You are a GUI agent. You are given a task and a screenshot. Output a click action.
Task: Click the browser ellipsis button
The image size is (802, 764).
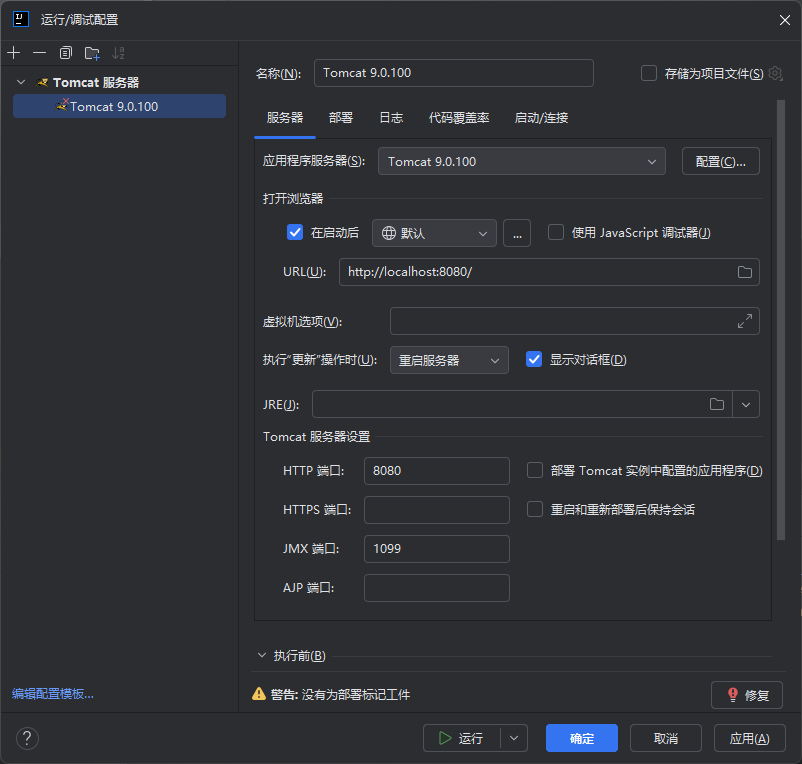point(517,233)
